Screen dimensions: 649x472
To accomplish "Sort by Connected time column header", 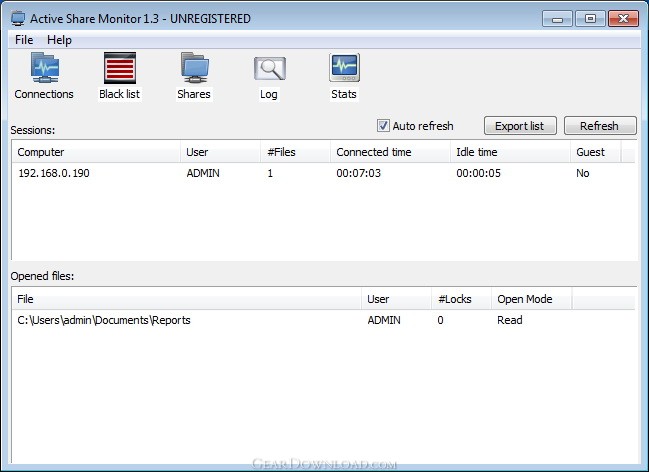I will [390, 152].
